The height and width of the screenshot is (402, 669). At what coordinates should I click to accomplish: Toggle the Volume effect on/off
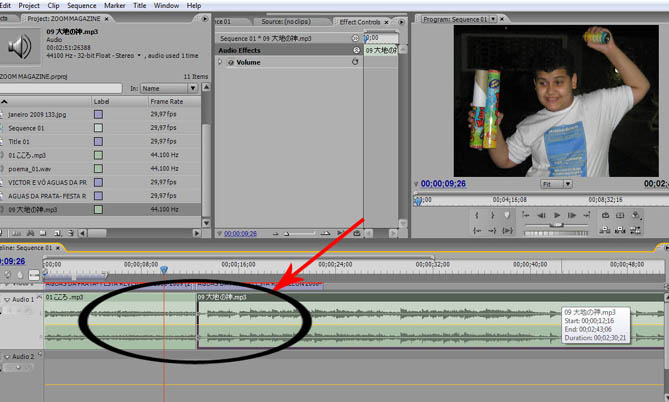click(229, 62)
